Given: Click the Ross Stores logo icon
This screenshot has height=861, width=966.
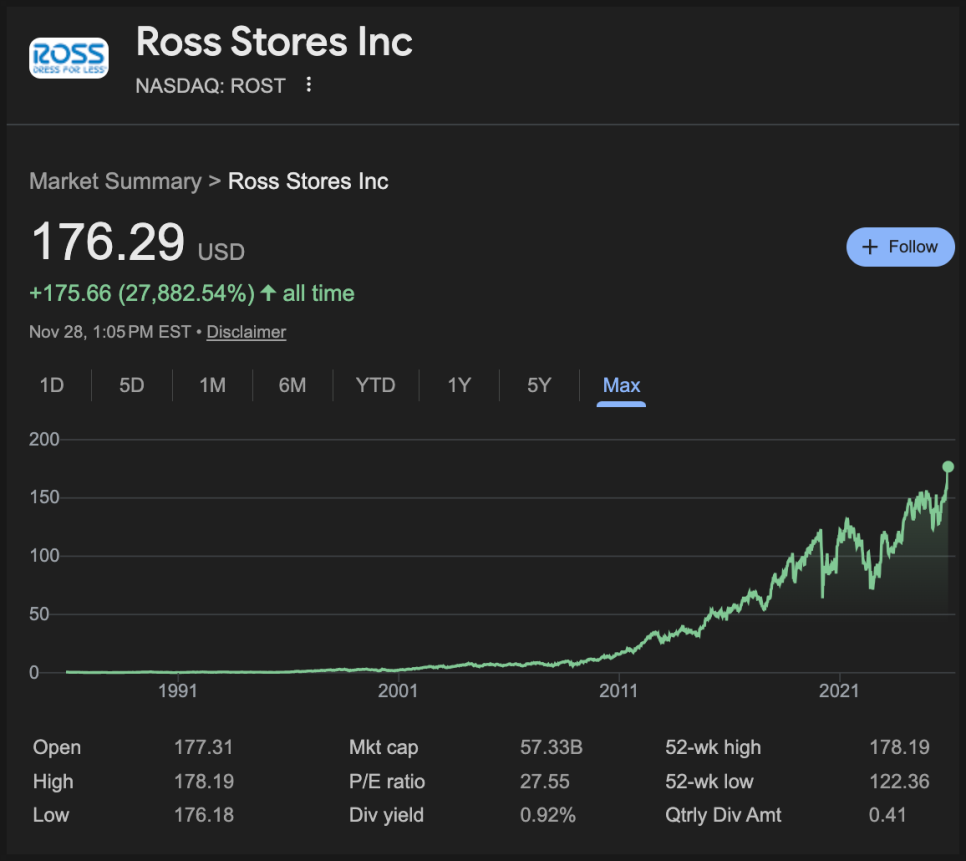Looking at the screenshot, I should [x=69, y=59].
